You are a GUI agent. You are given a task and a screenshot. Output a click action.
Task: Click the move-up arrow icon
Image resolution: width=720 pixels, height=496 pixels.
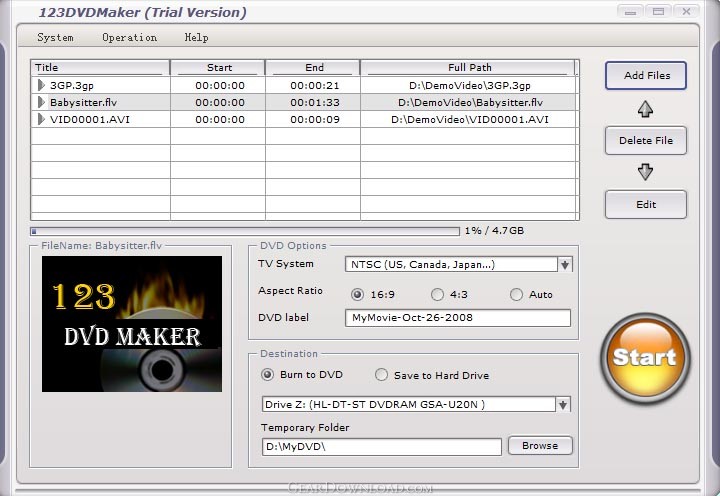(x=645, y=109)
